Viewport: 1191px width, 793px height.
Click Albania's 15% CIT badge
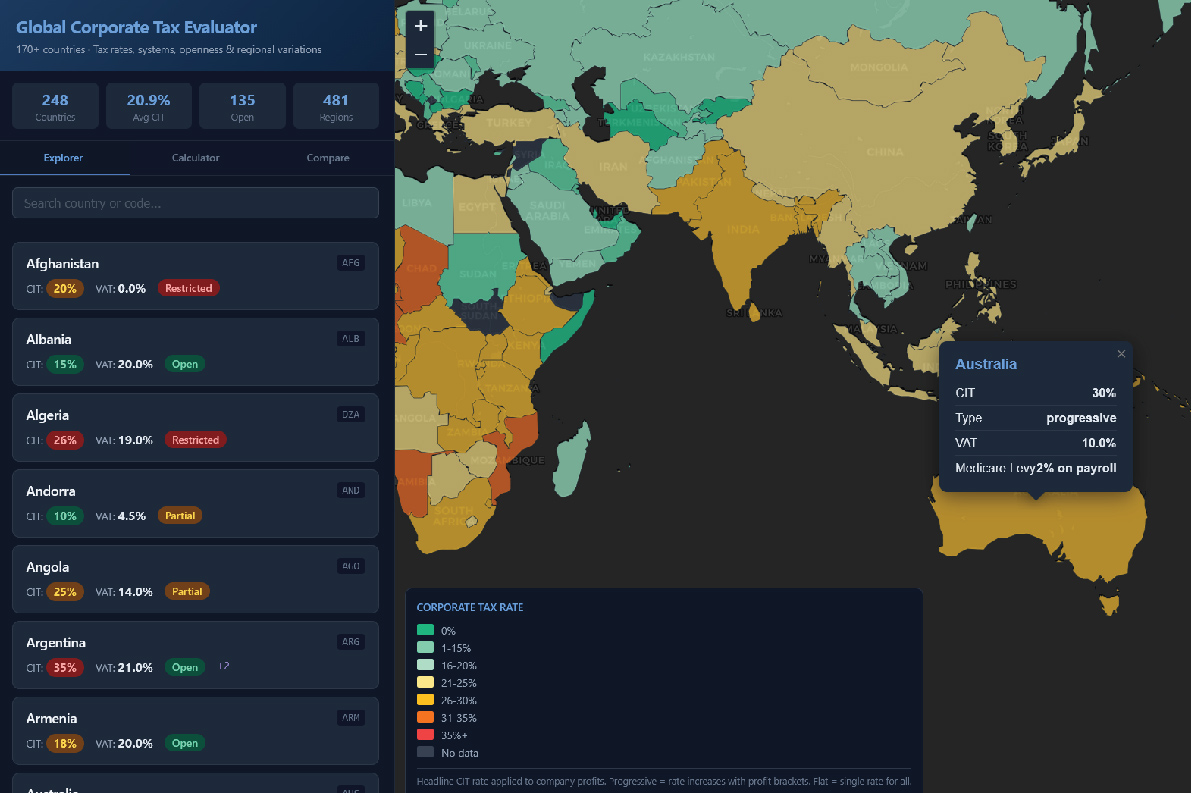tap(66, 364)
